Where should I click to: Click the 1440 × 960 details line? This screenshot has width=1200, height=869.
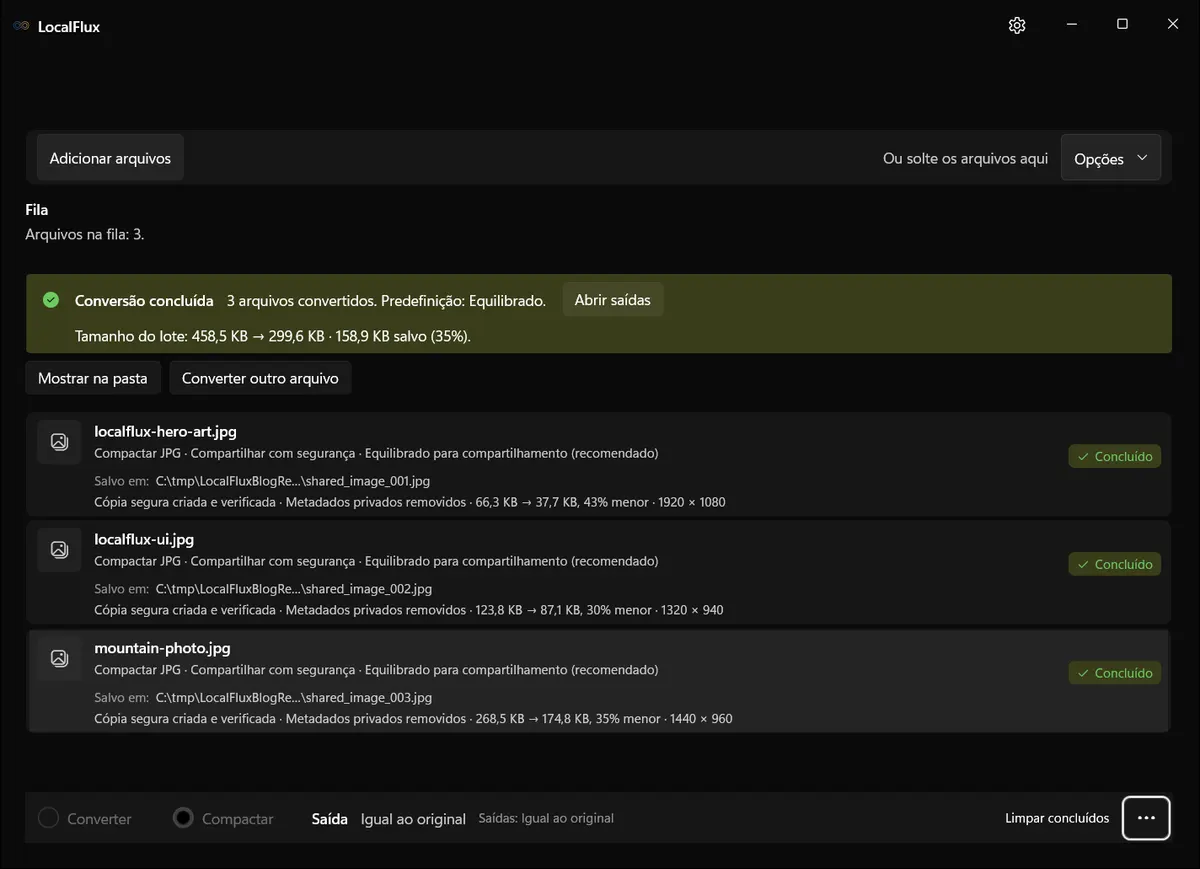pyautogui.click(x=413, y=719)
